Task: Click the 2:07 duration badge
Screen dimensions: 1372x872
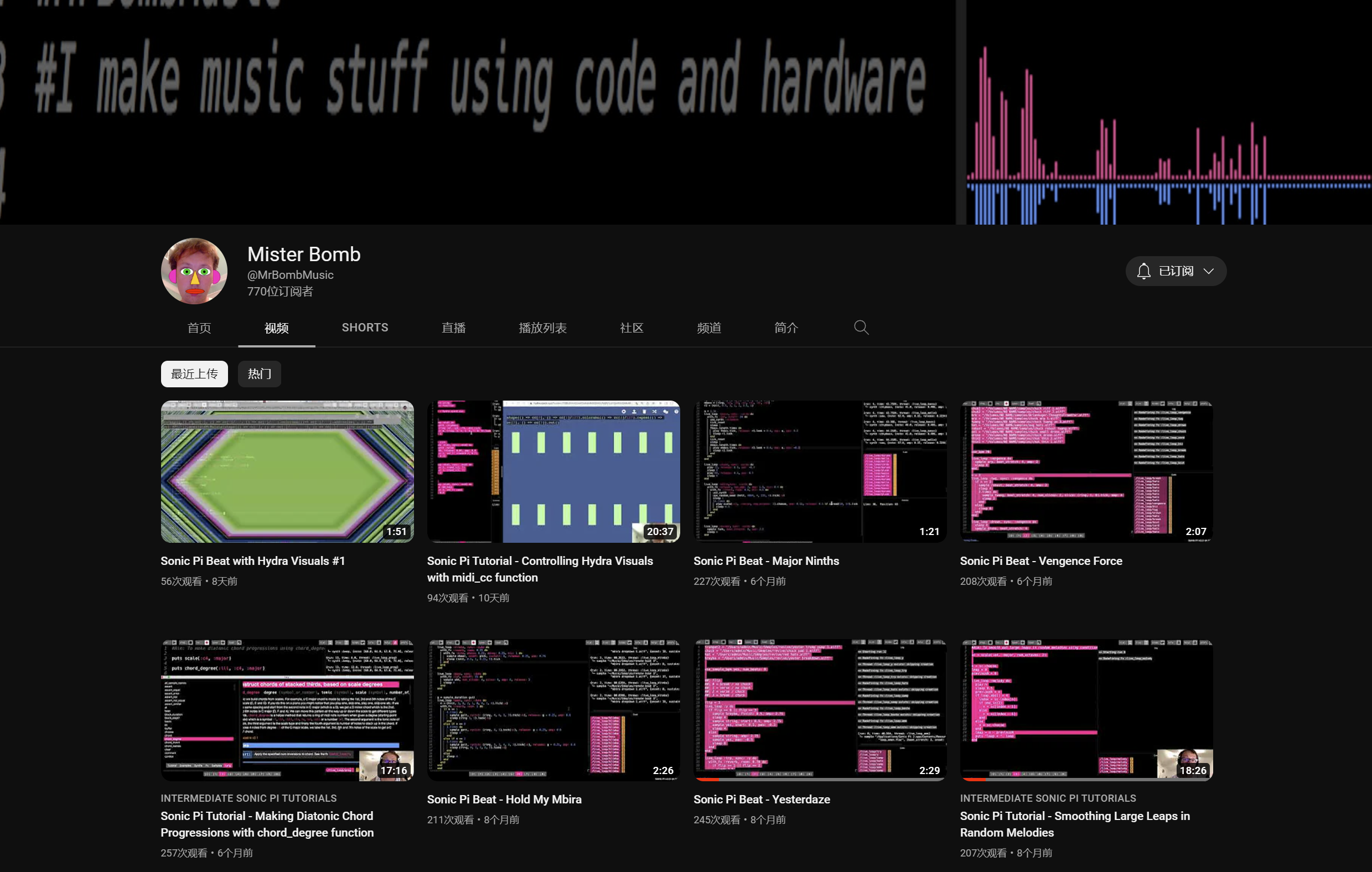Action: 1196,532
